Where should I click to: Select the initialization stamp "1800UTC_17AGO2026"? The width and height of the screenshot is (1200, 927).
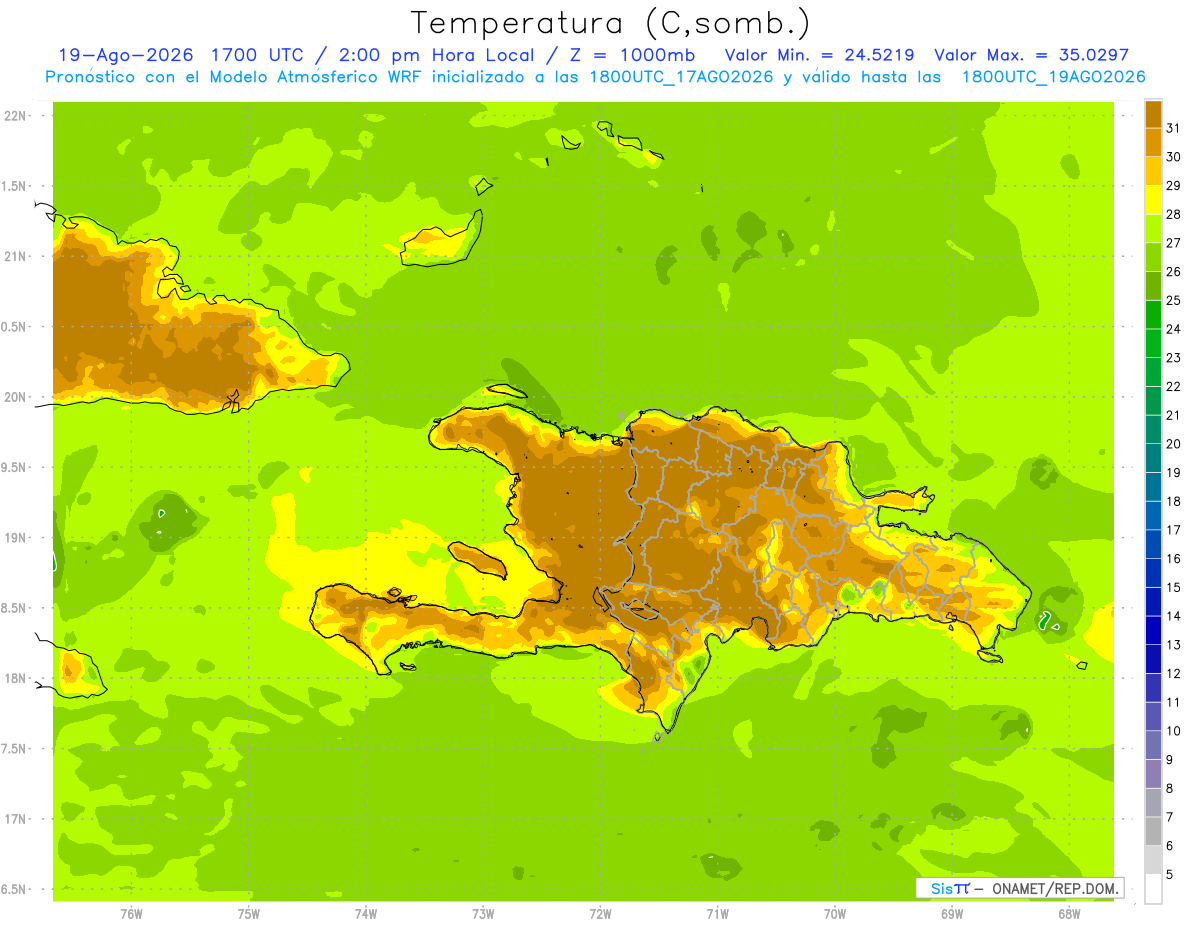pos(681,77)
